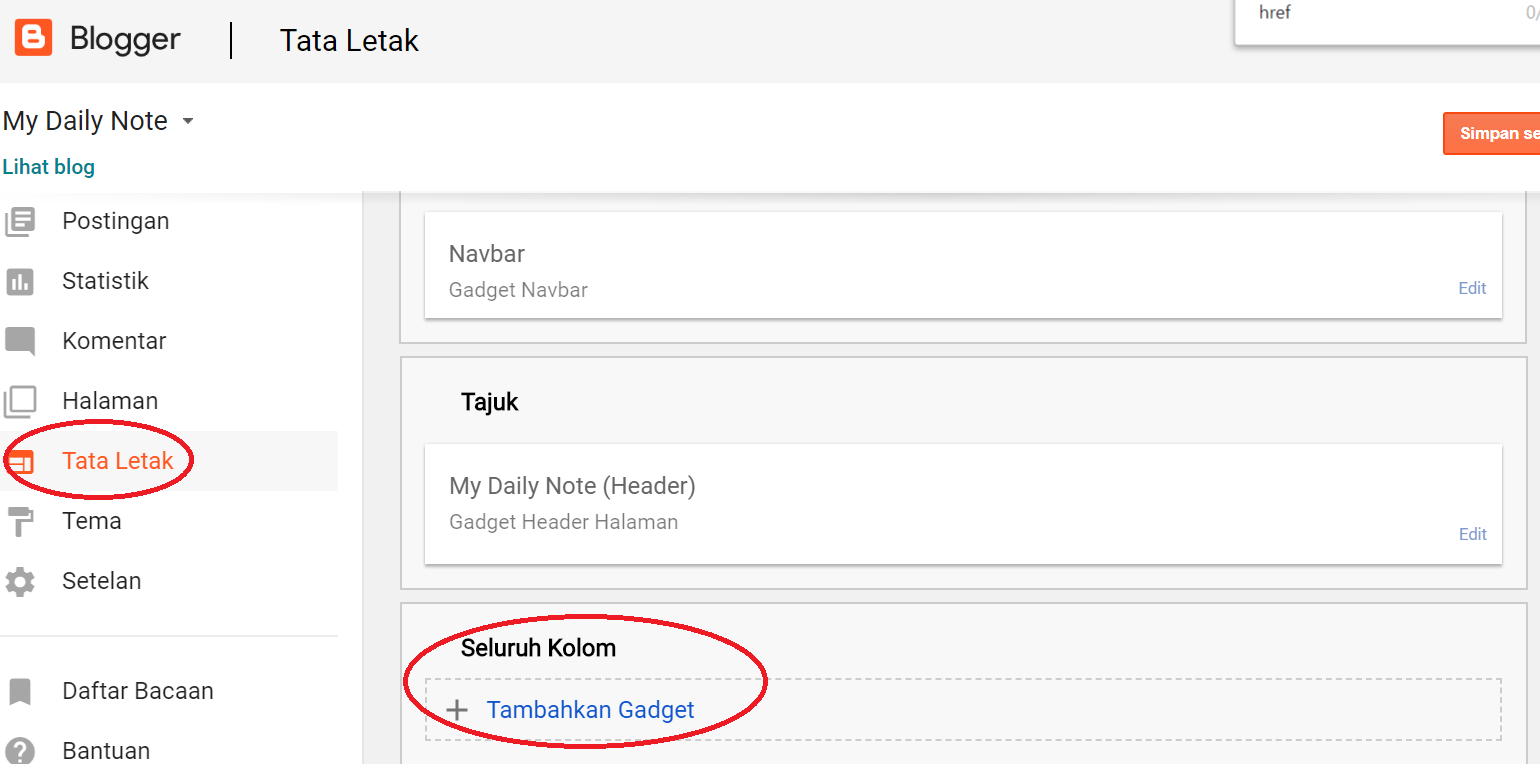This screenshot has width=1540, height=764.
Task: Click the Blogger logo icon
Action: point(33,39)
